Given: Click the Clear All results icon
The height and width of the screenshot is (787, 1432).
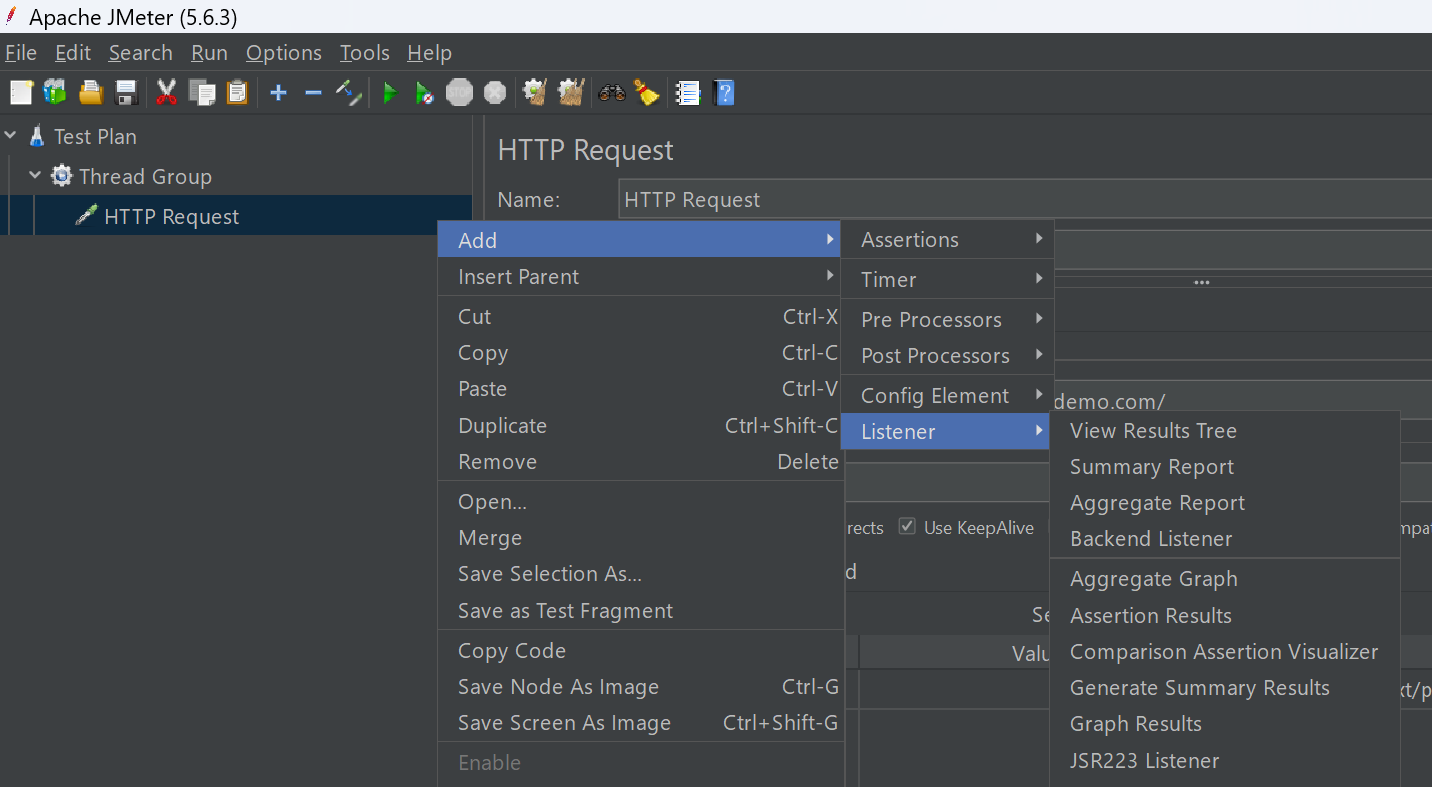Looking at the screenshot, I should tap(571, 93).
